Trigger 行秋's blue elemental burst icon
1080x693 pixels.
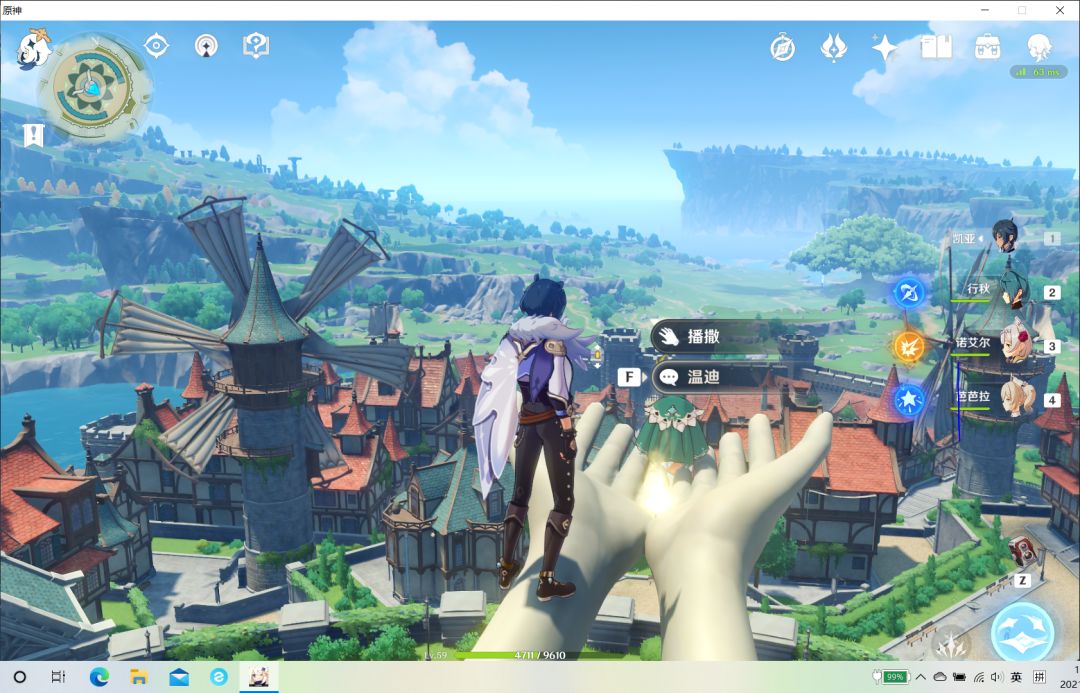(x=908, y=293)
